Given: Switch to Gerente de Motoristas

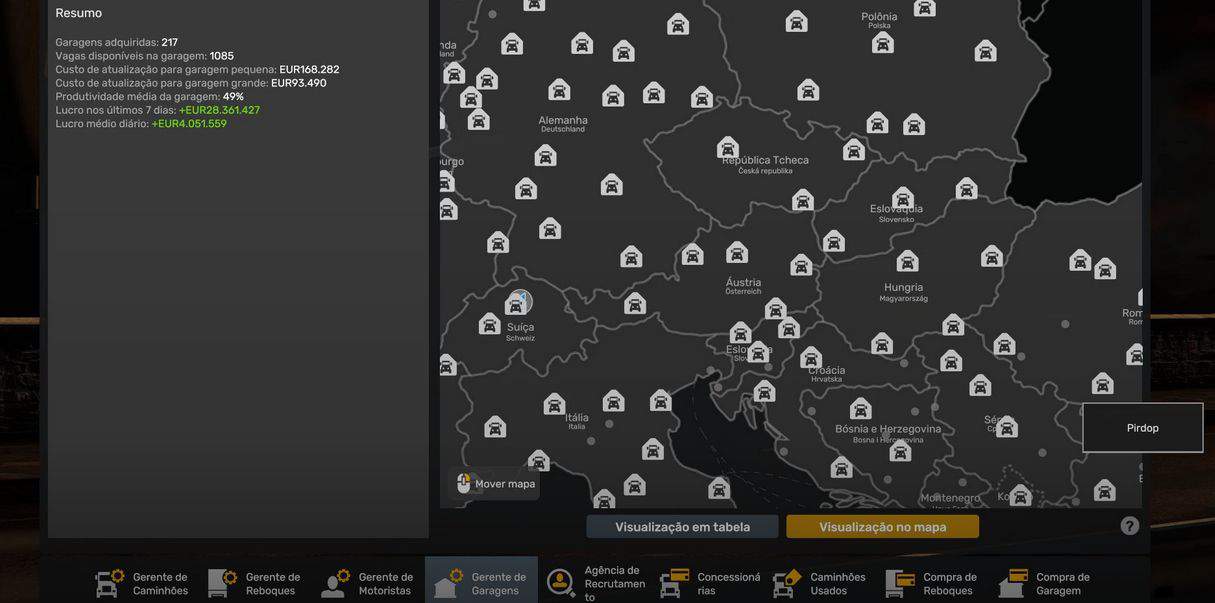Looking at the screenshot, I should [367, 583].
